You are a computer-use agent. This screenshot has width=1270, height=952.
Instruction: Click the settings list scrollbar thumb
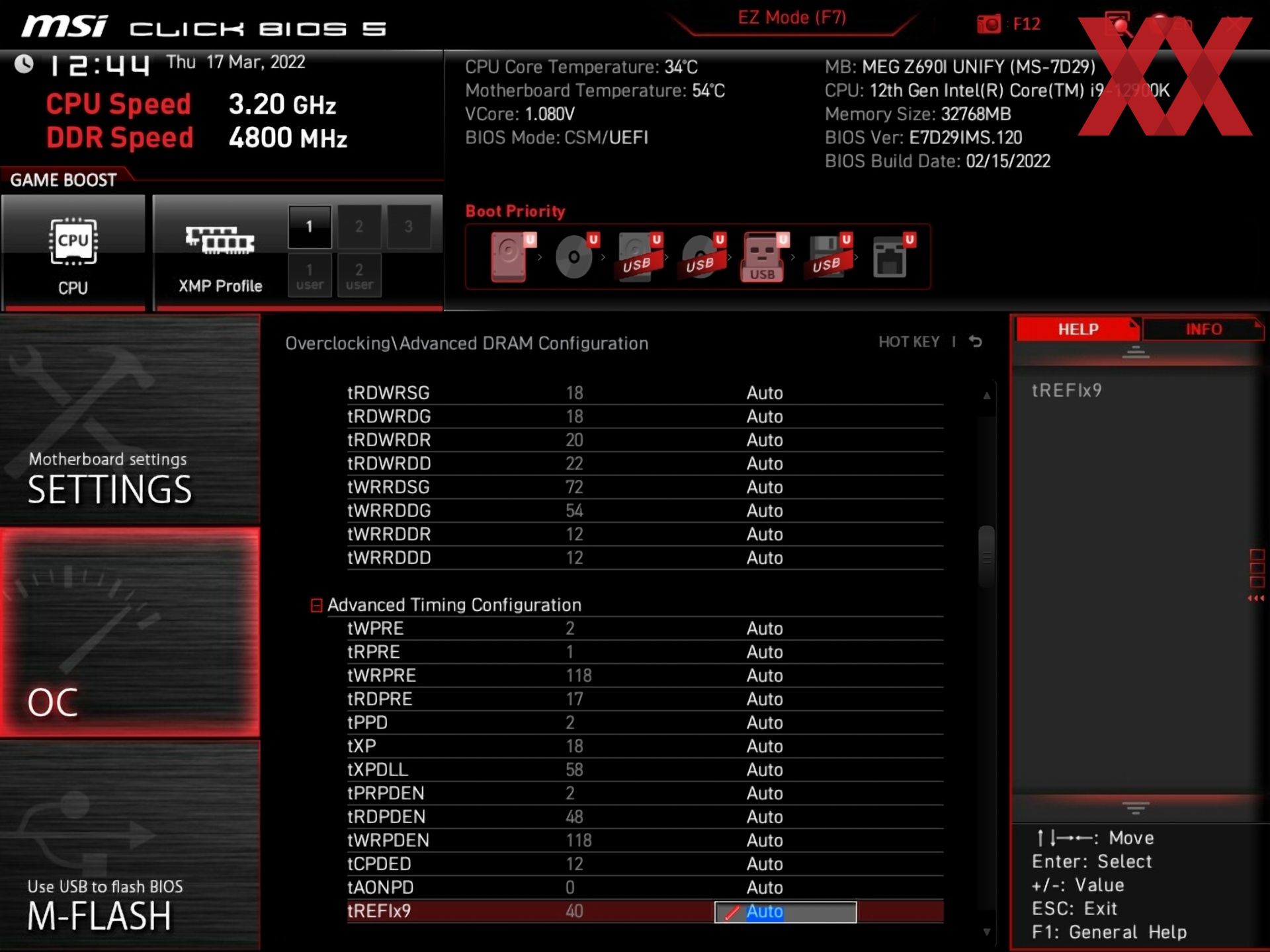[x=986, y=557]
